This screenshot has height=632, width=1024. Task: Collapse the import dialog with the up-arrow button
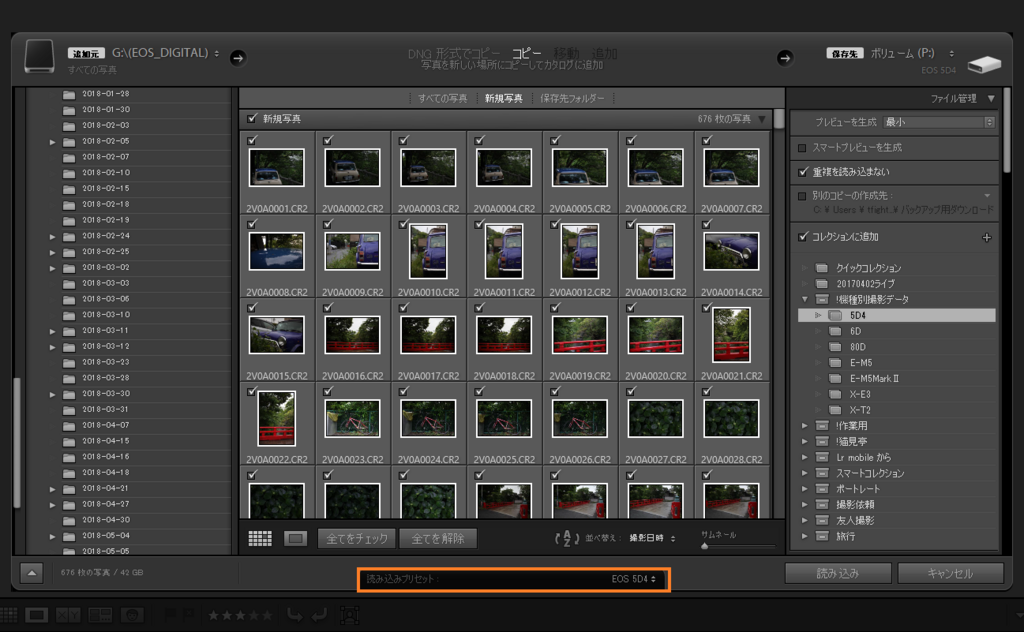coord(31,573)
